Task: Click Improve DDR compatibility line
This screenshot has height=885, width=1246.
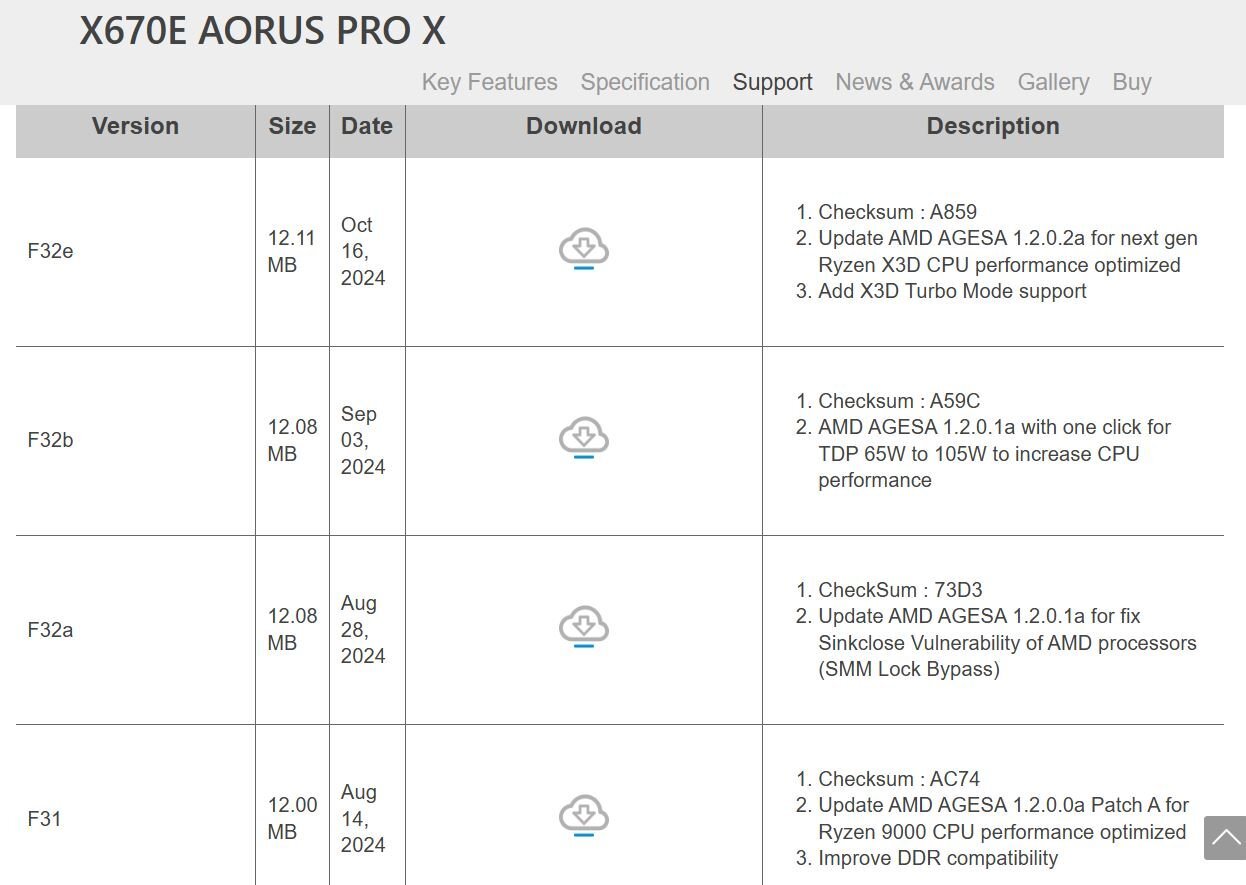Action: pos(938,858)
